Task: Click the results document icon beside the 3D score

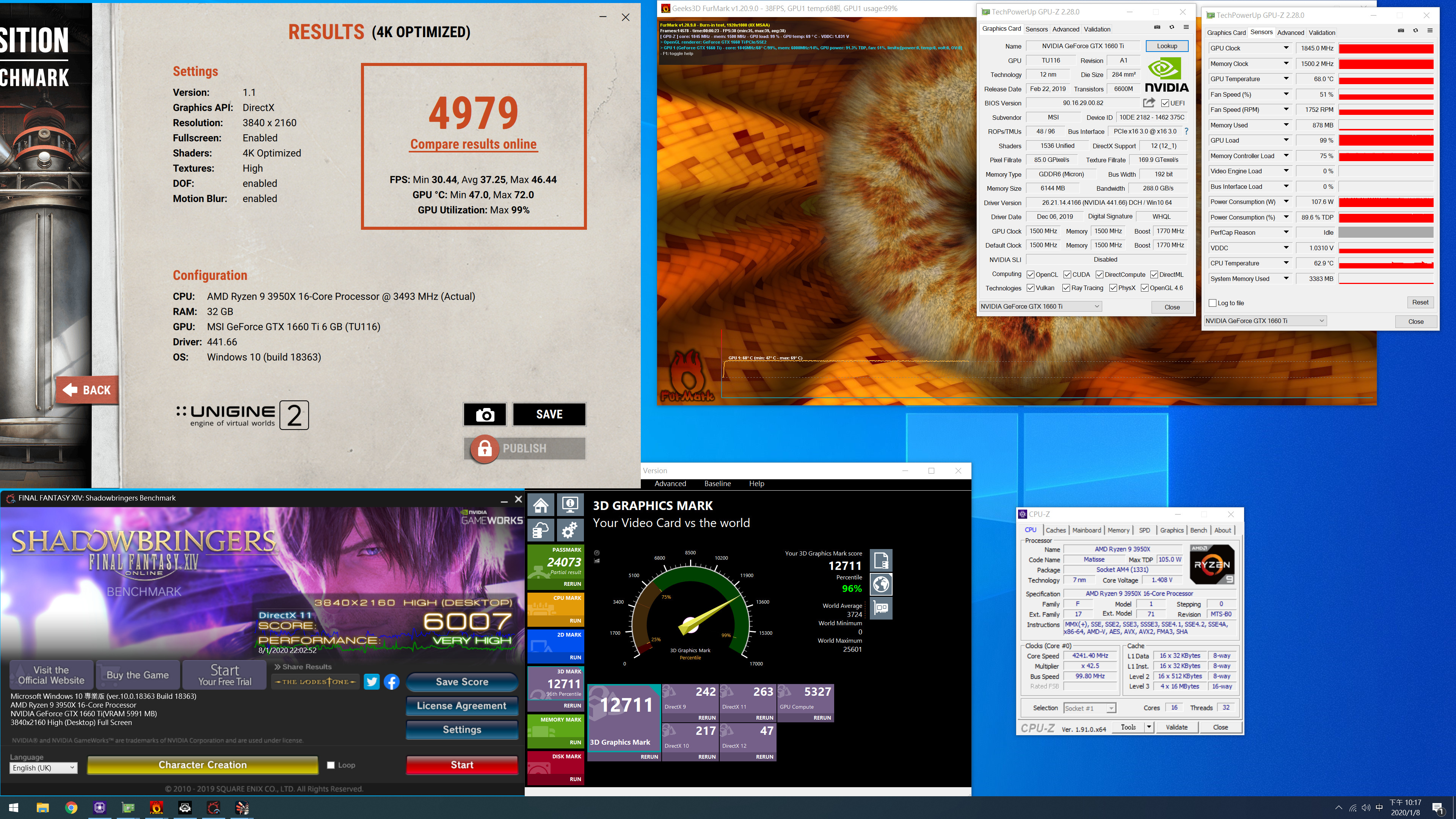Action: tap(880, 560)
